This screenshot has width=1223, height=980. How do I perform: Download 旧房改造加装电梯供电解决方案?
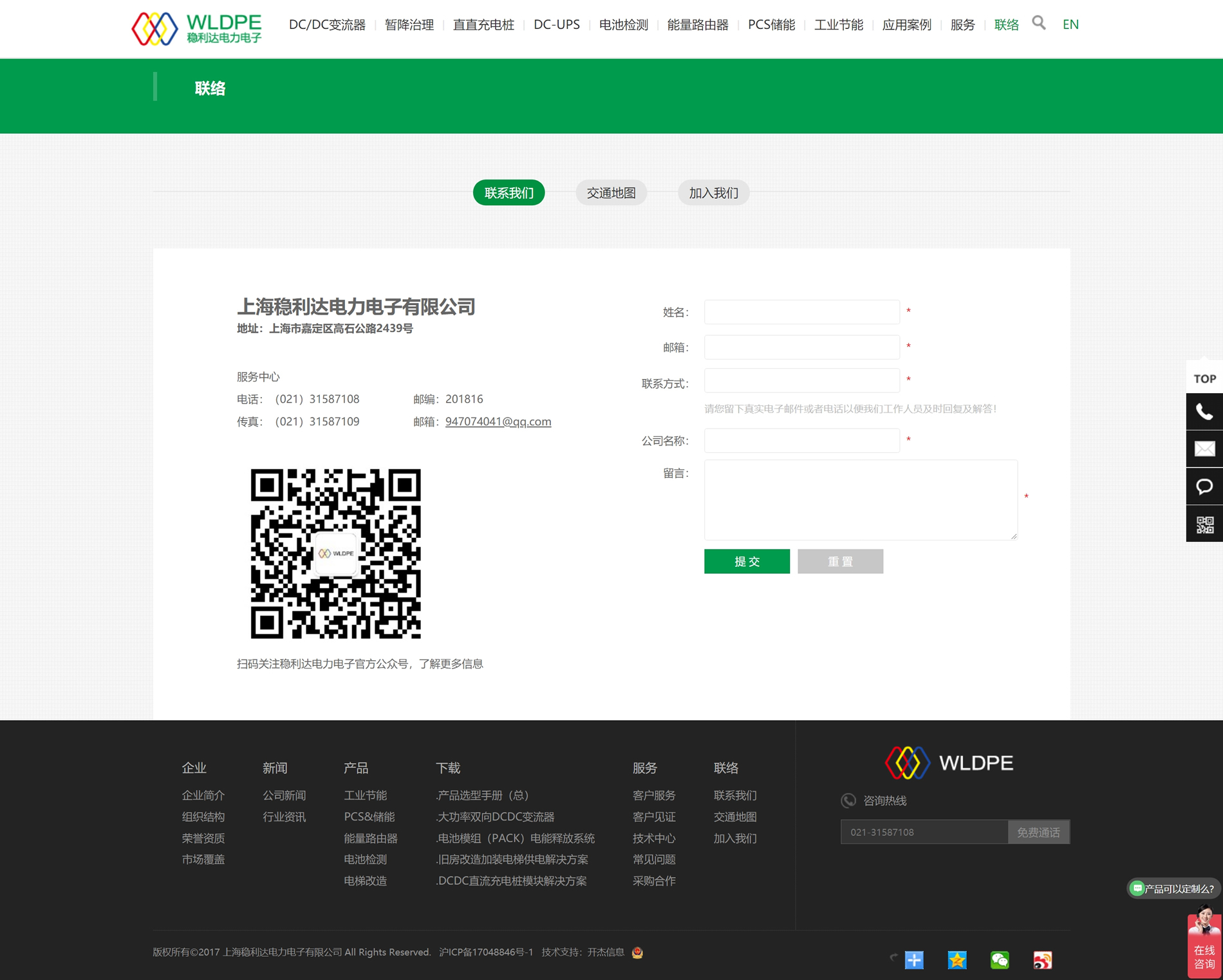pyautogui.click(x=512, y=859)
